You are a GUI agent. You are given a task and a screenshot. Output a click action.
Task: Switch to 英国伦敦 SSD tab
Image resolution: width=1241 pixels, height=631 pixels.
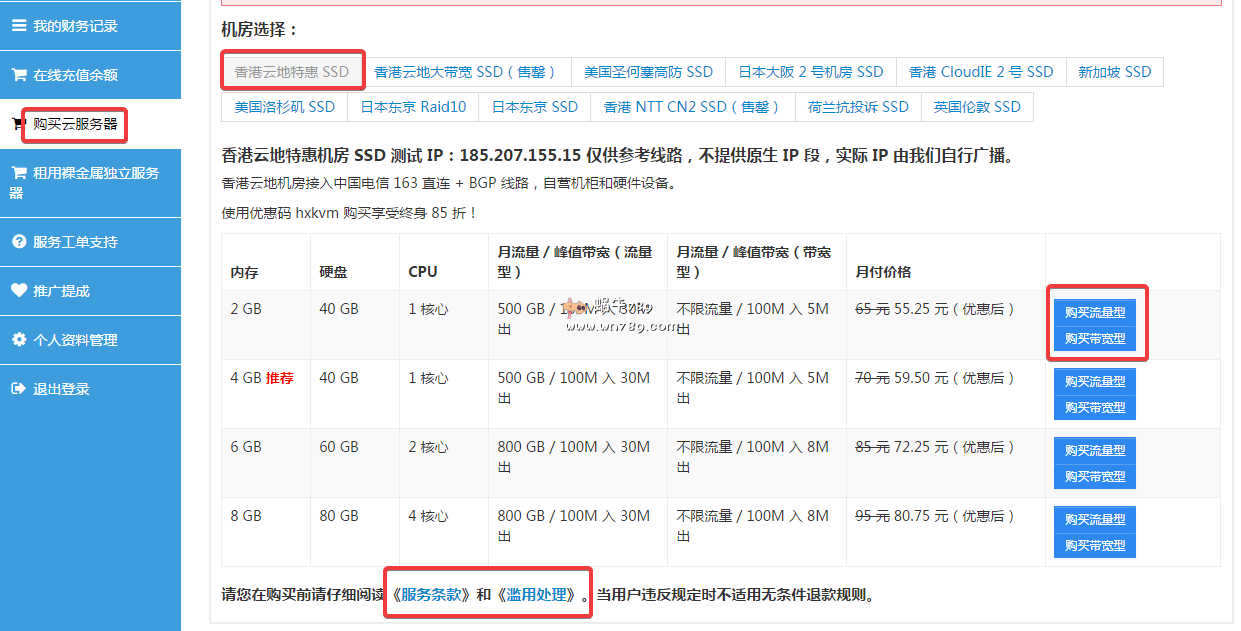pyautogui.click(x=976, y=107)
